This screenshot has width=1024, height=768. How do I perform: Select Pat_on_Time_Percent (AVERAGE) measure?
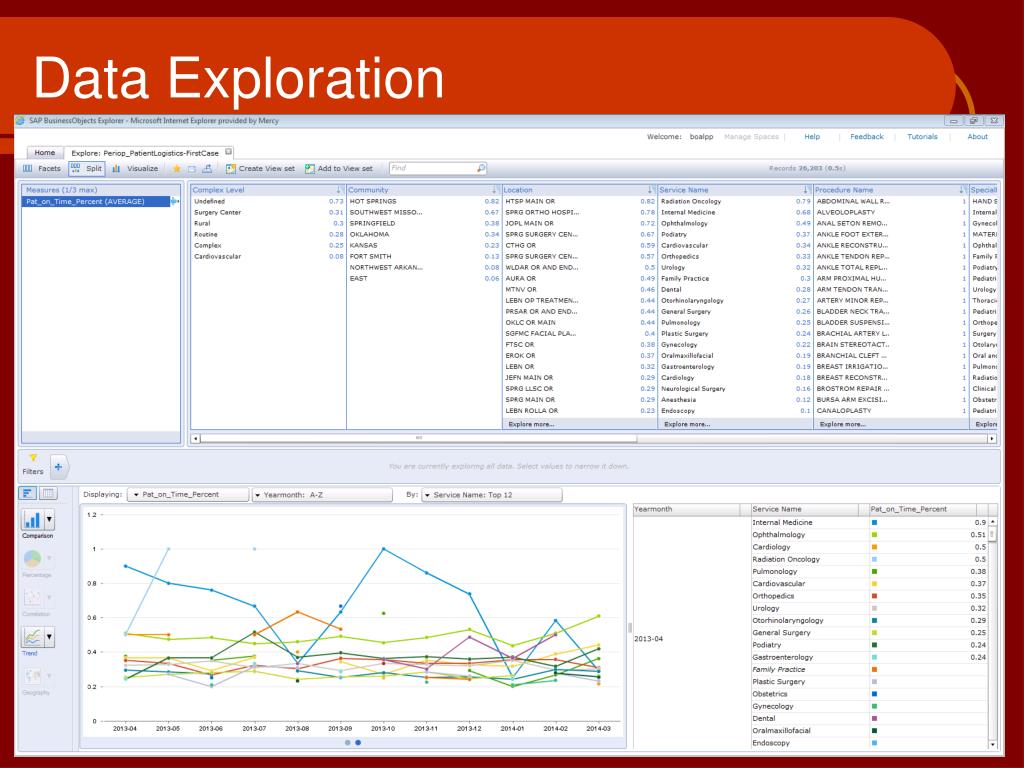96,201
